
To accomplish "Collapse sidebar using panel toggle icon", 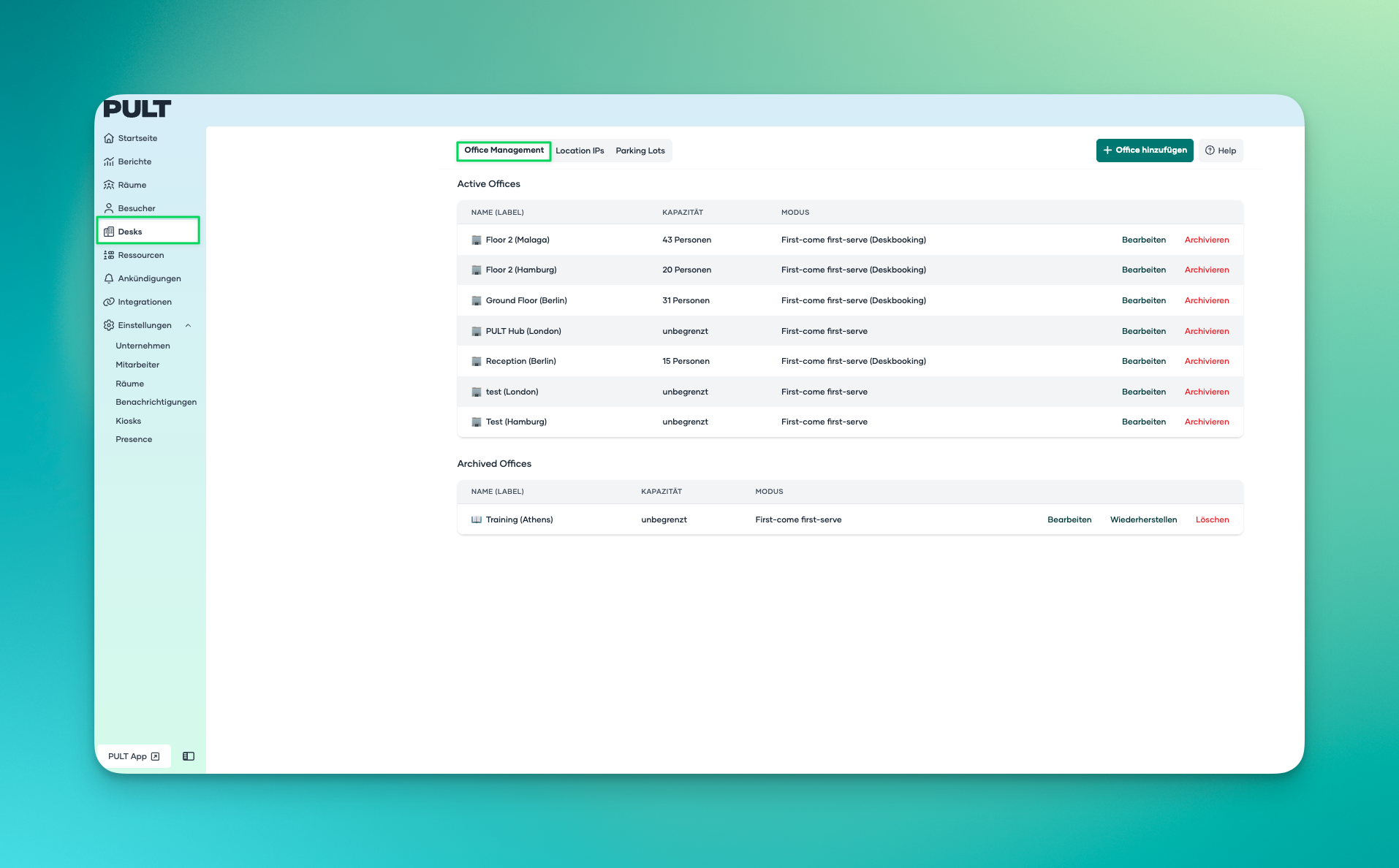I will (x=189, y=756).
